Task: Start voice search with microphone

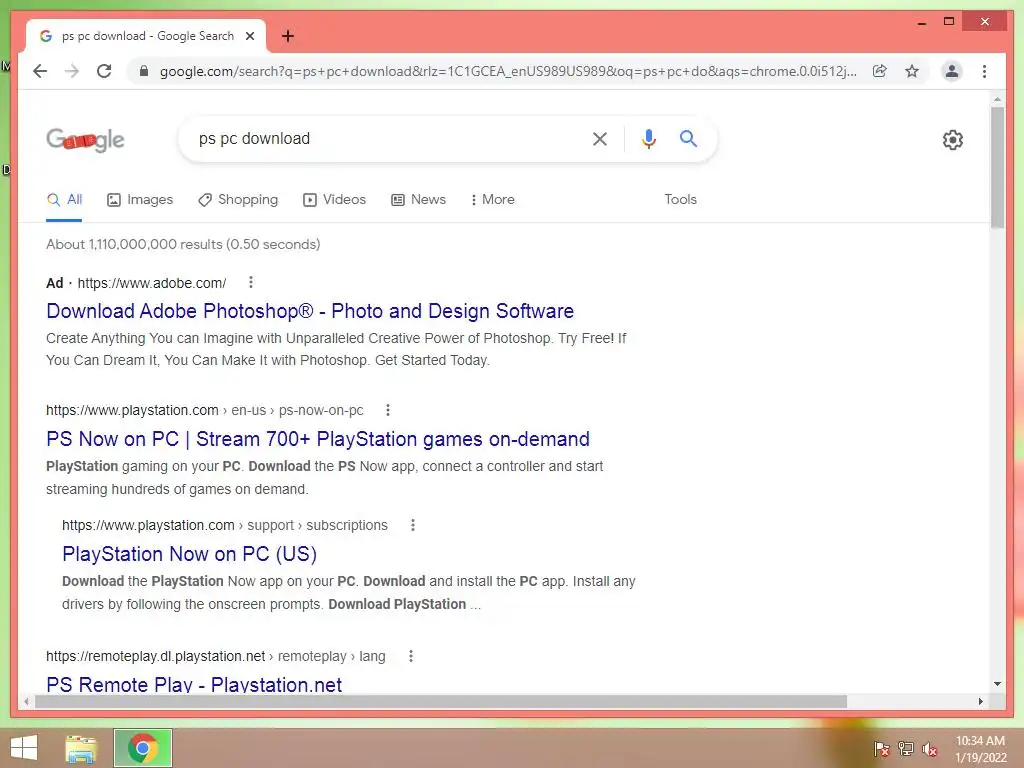Action: tap(648, 138)
